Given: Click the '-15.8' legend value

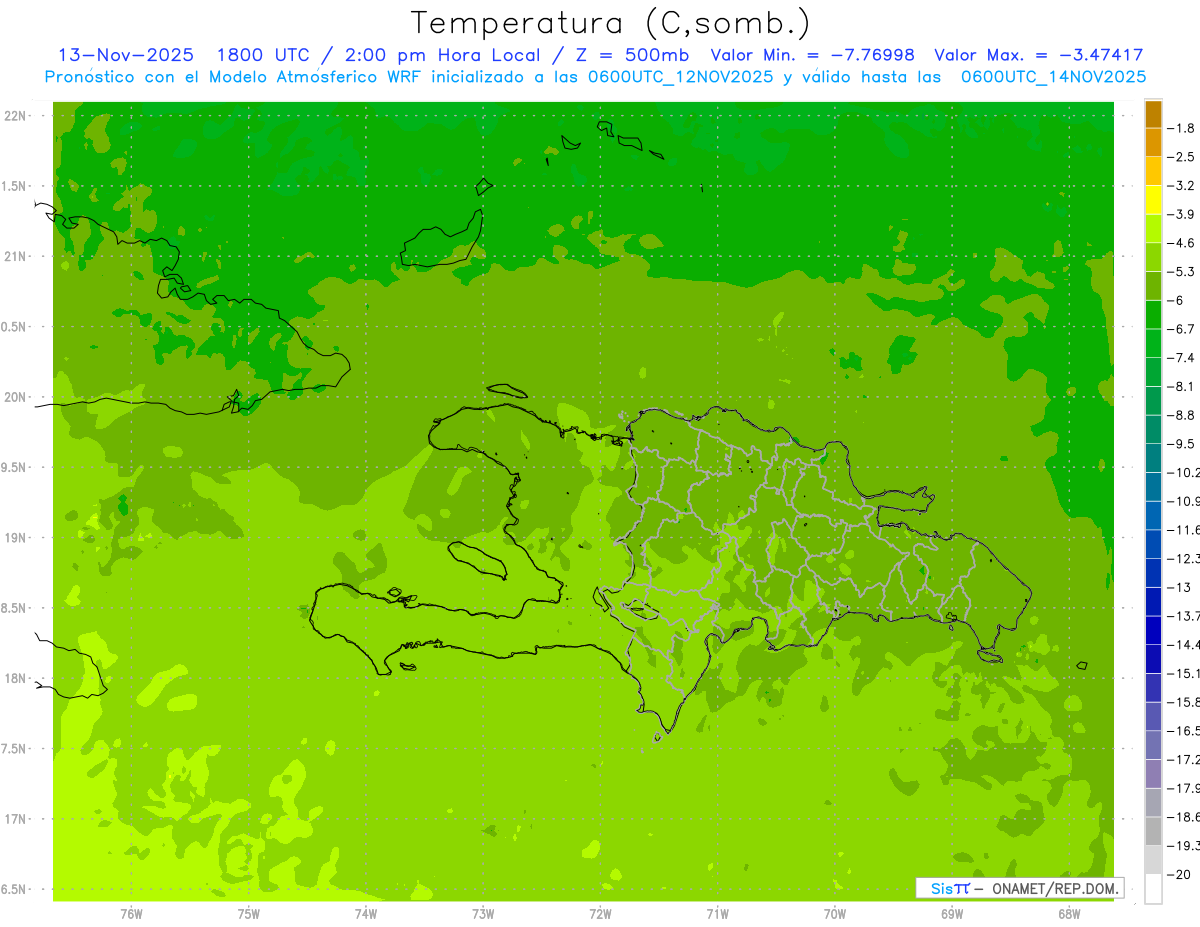Looking at the screenshot, I should (x=1184, y=702).
